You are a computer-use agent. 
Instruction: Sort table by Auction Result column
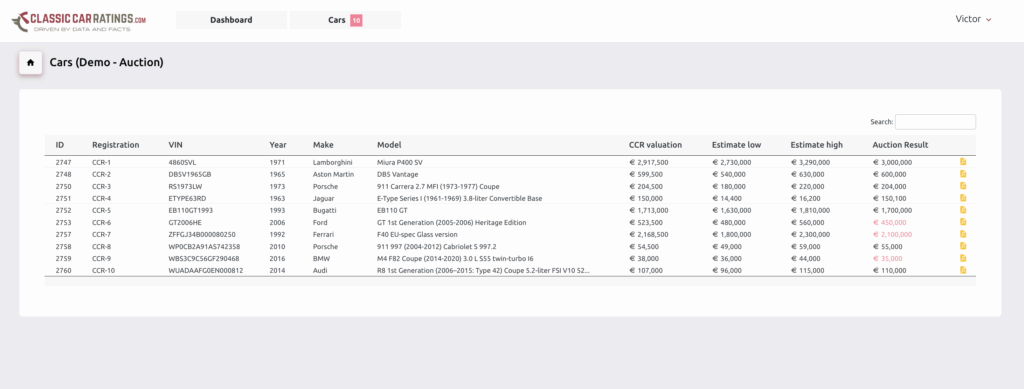click(x=900, y=145)
